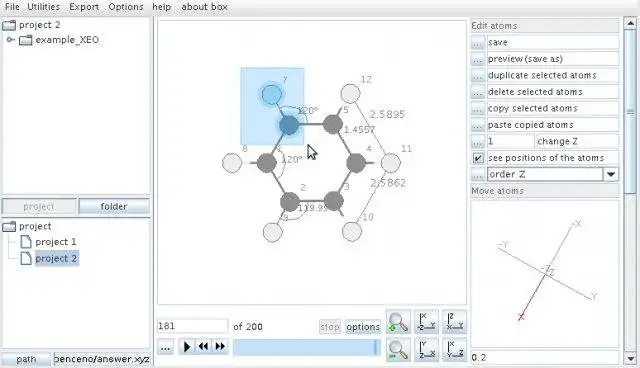Image resolution: width=640 pixels, height=368 pixels.
Task: Click the project 1 file icon
Action: pos(26,242)
